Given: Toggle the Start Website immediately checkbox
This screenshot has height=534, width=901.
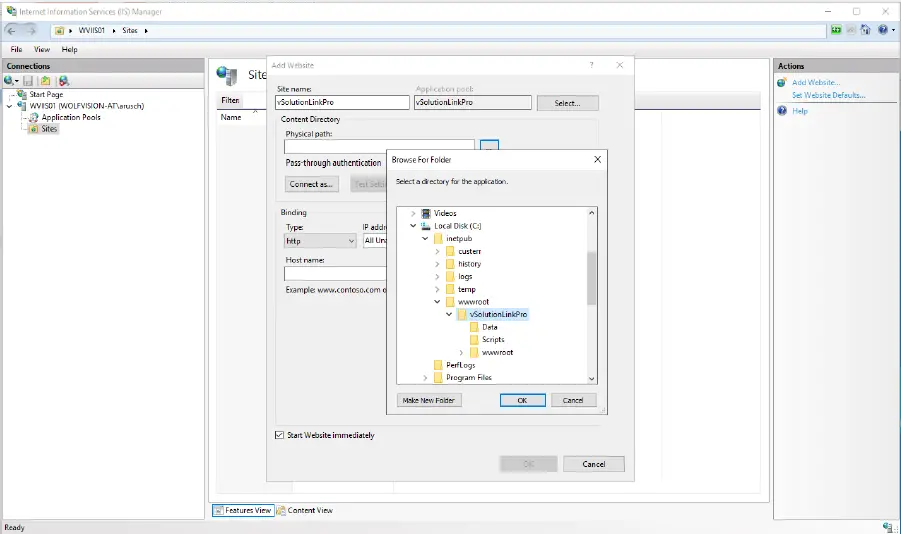Looking at the screenshot, I should [279, 435].
